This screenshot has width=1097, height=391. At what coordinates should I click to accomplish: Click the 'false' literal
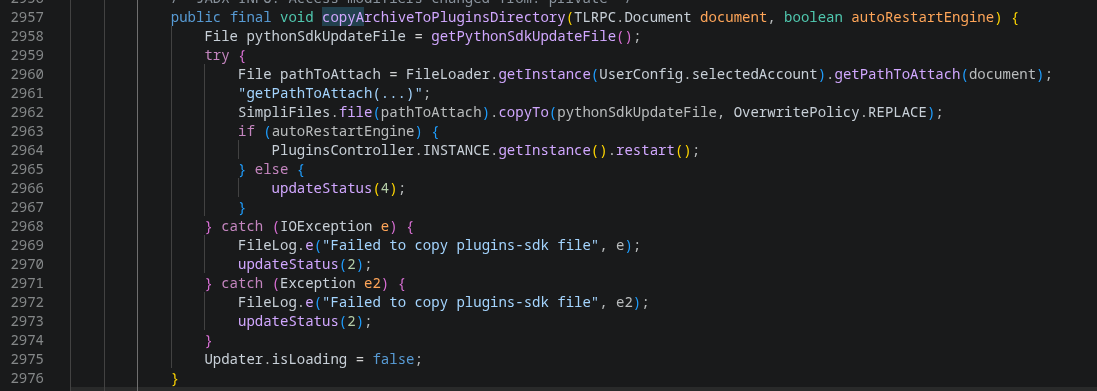pyautogui.click(x=394, y=359)
